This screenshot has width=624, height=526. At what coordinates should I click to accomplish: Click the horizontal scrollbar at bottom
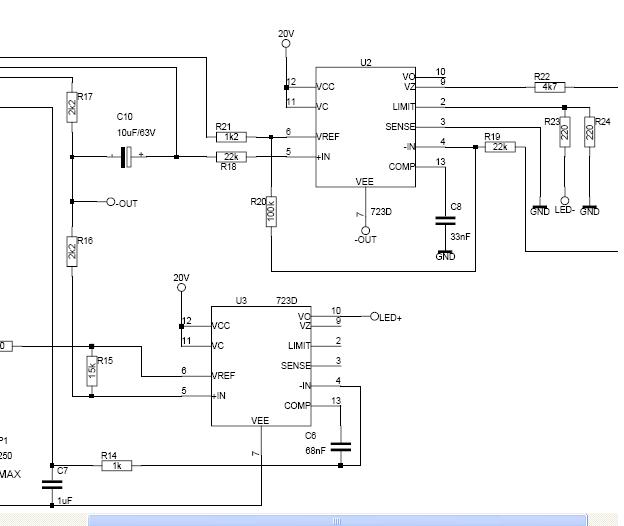pyautogui.click(x=340, y=520)
